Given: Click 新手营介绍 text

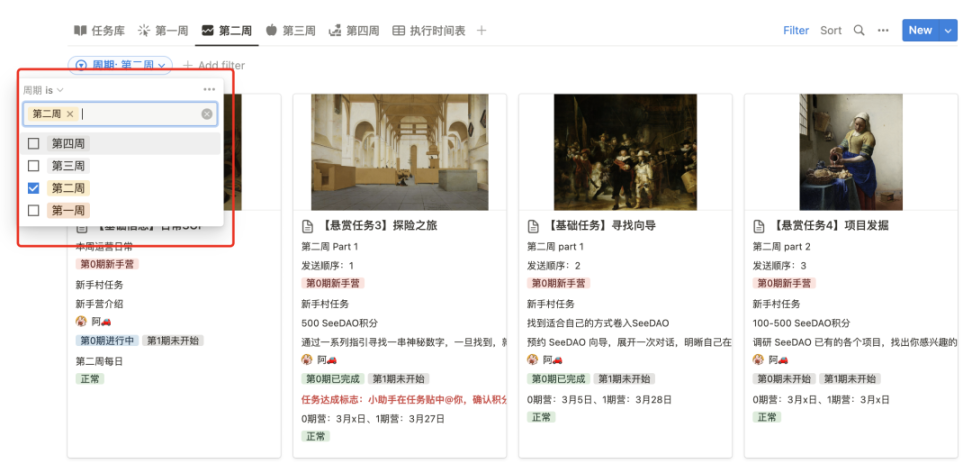Looking at the screenshot, I should (99, 304).
